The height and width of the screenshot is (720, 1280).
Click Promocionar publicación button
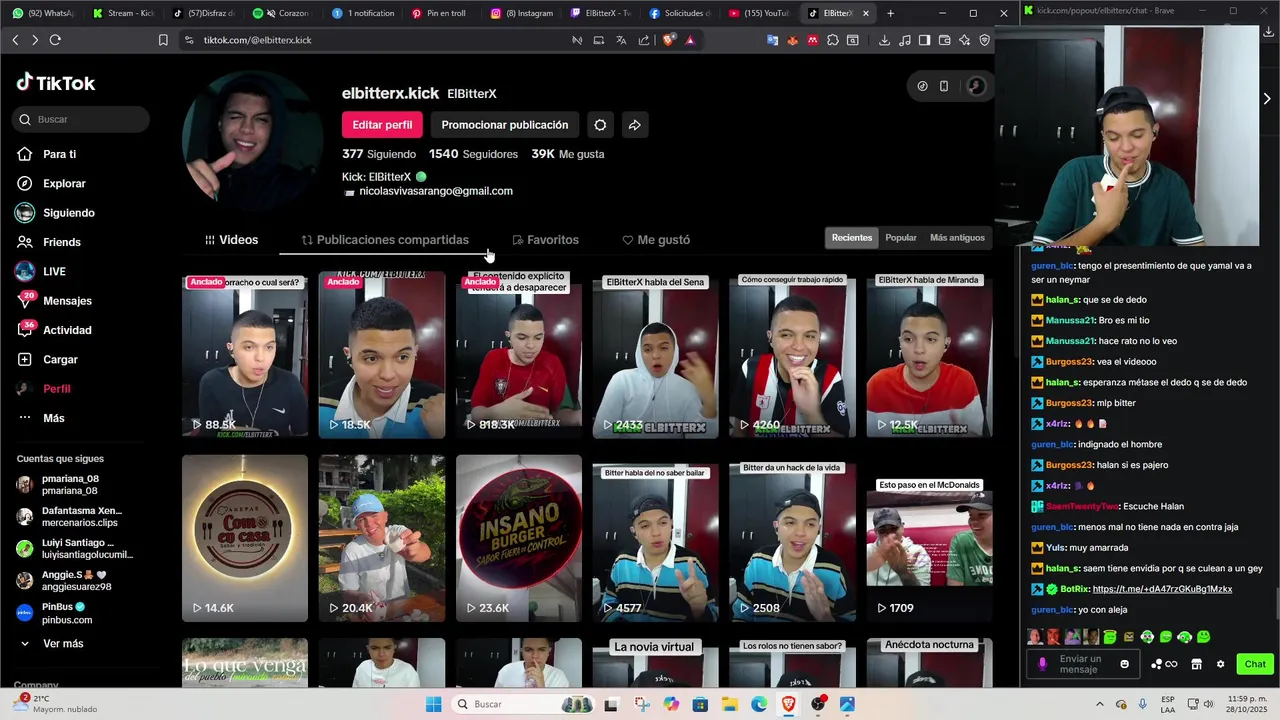pos(504,125)
